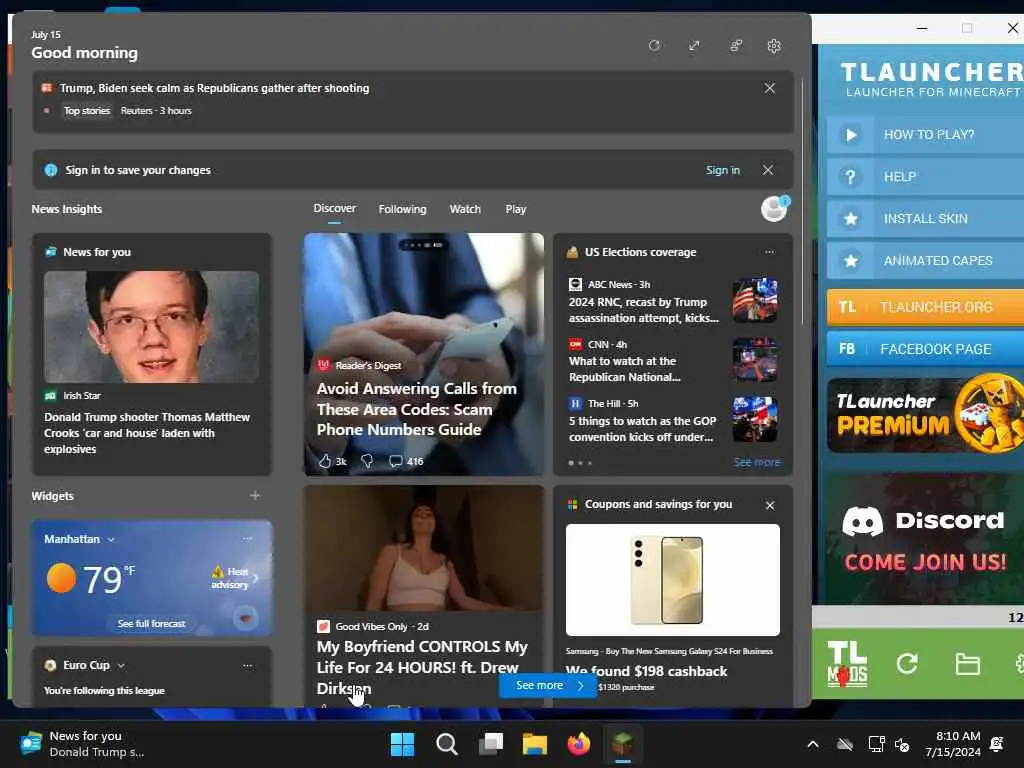Like the scam phone numbers article
This screenshot has height=768, width=1024.
[x=332, y=461]
